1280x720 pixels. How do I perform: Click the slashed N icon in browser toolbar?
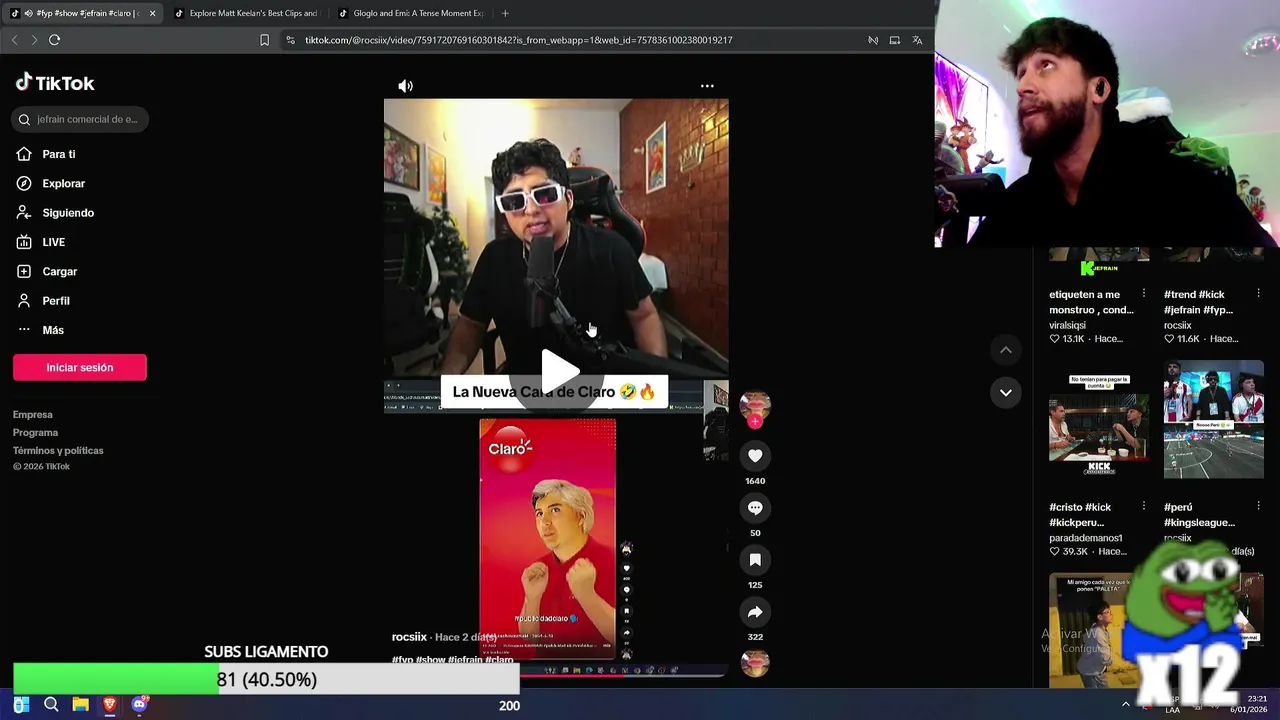tap(873, 40)
